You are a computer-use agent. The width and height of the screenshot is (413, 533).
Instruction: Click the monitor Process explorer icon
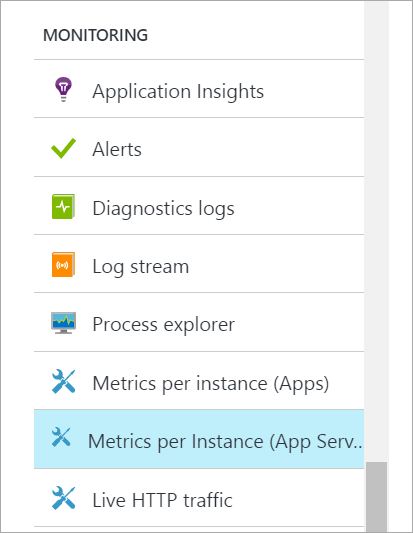63,323
